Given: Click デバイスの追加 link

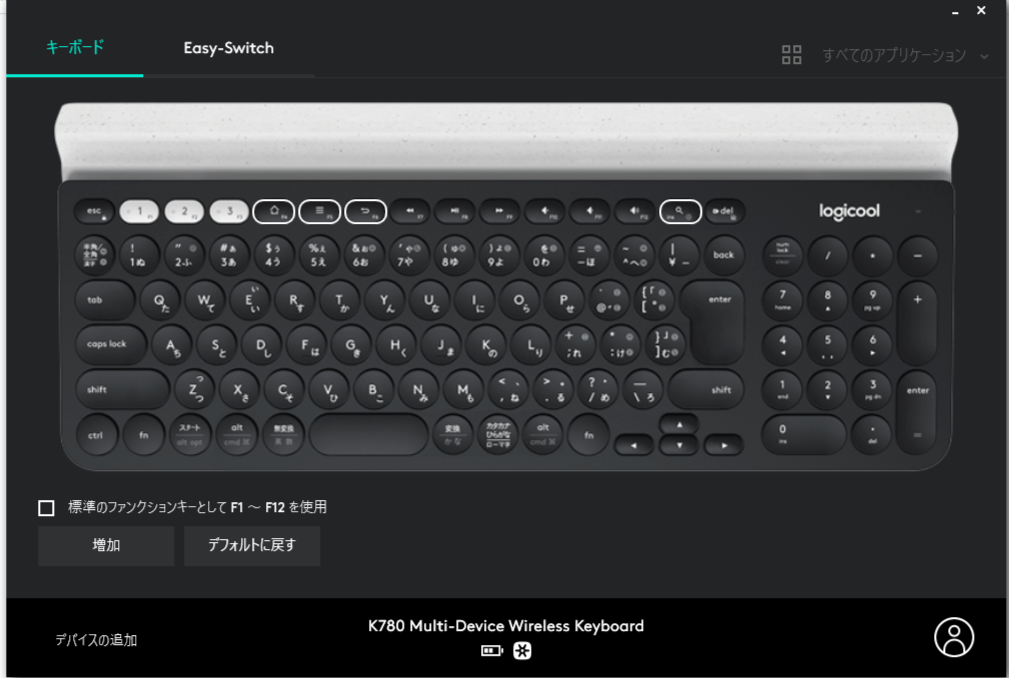Looking at the screenshot, I should [96, 640].
